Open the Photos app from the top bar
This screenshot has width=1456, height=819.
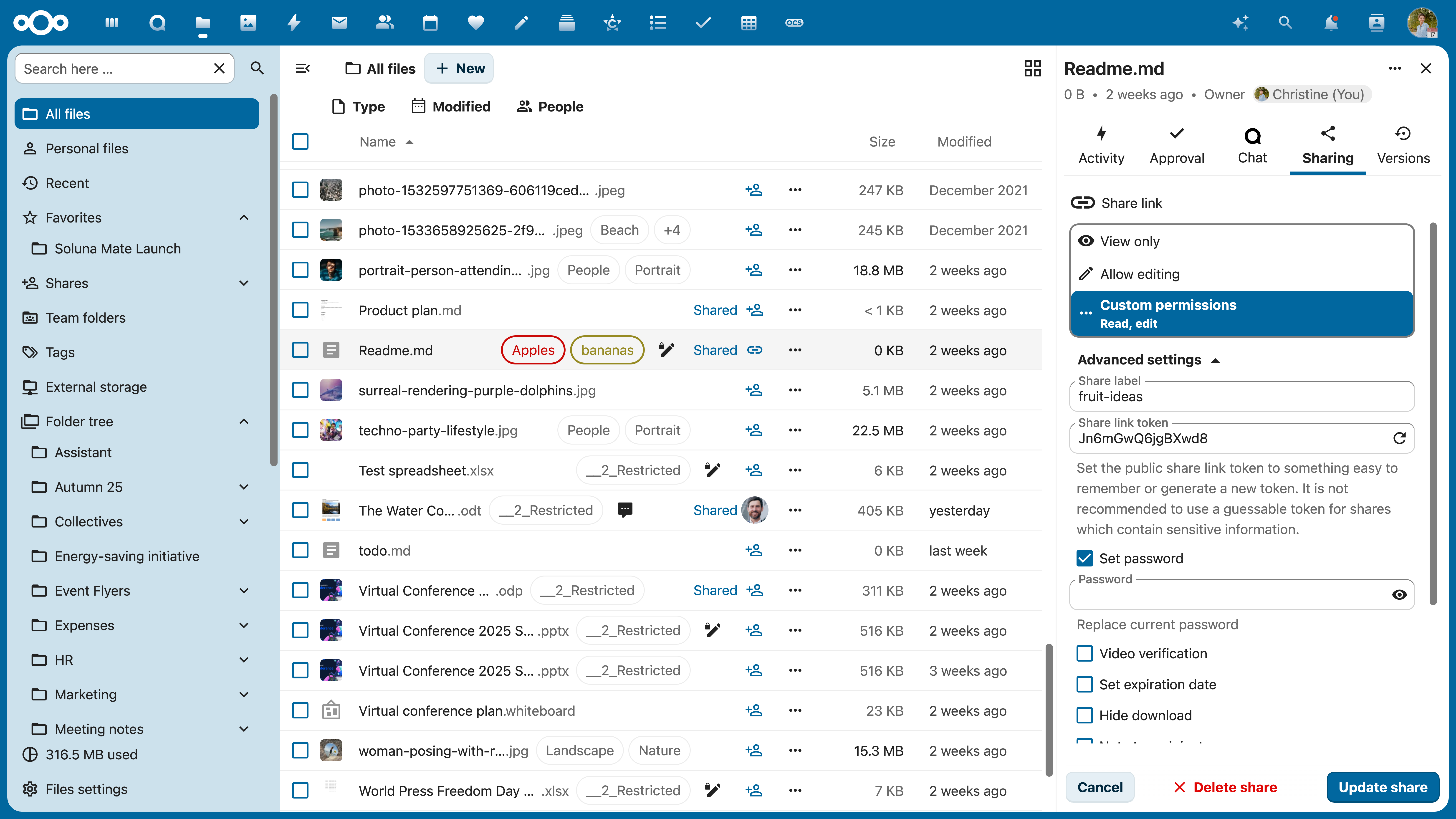(x=248, y=23)
